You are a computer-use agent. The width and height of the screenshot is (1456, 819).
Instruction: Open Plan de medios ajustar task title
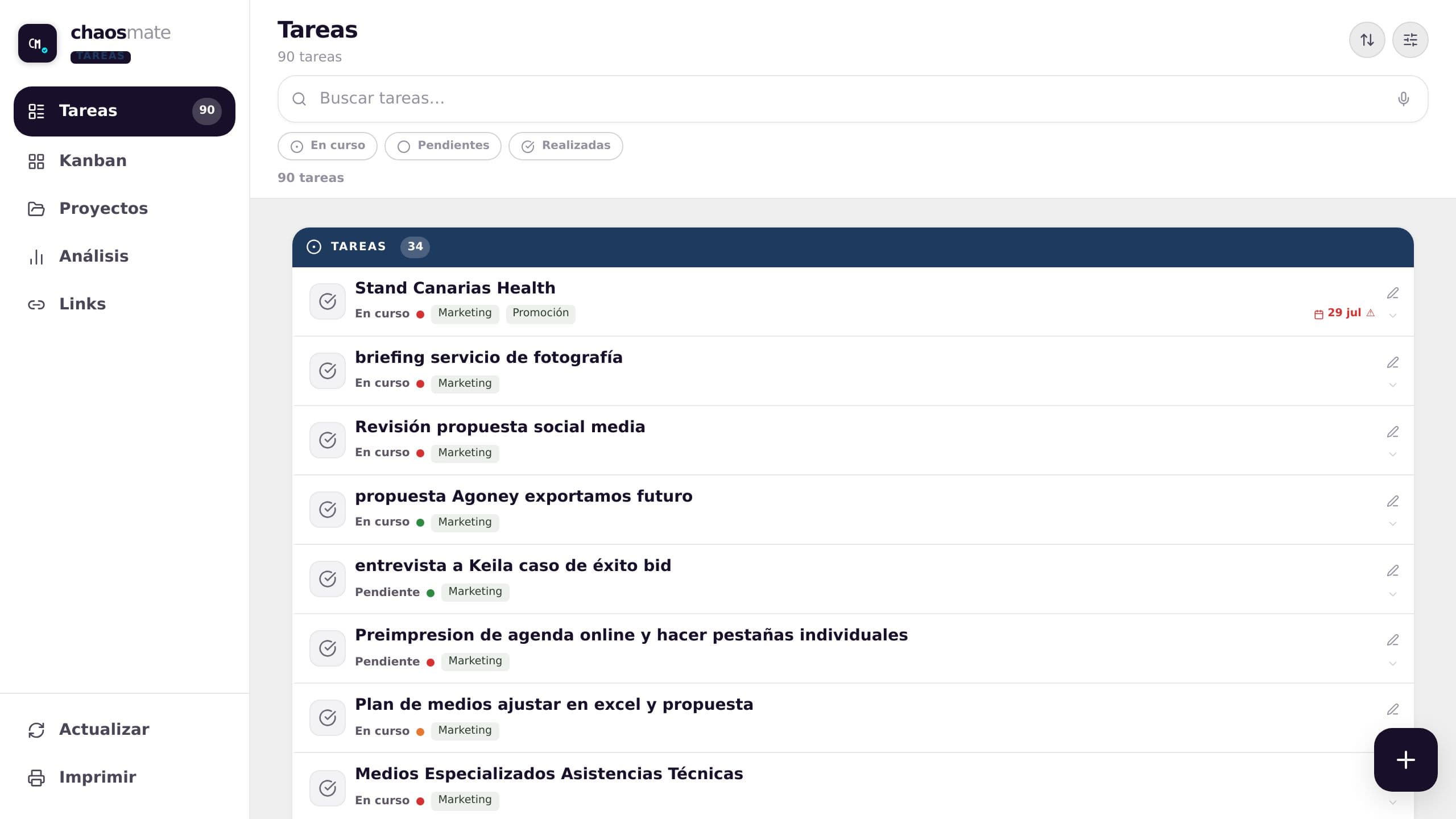(x=554, y=705)
